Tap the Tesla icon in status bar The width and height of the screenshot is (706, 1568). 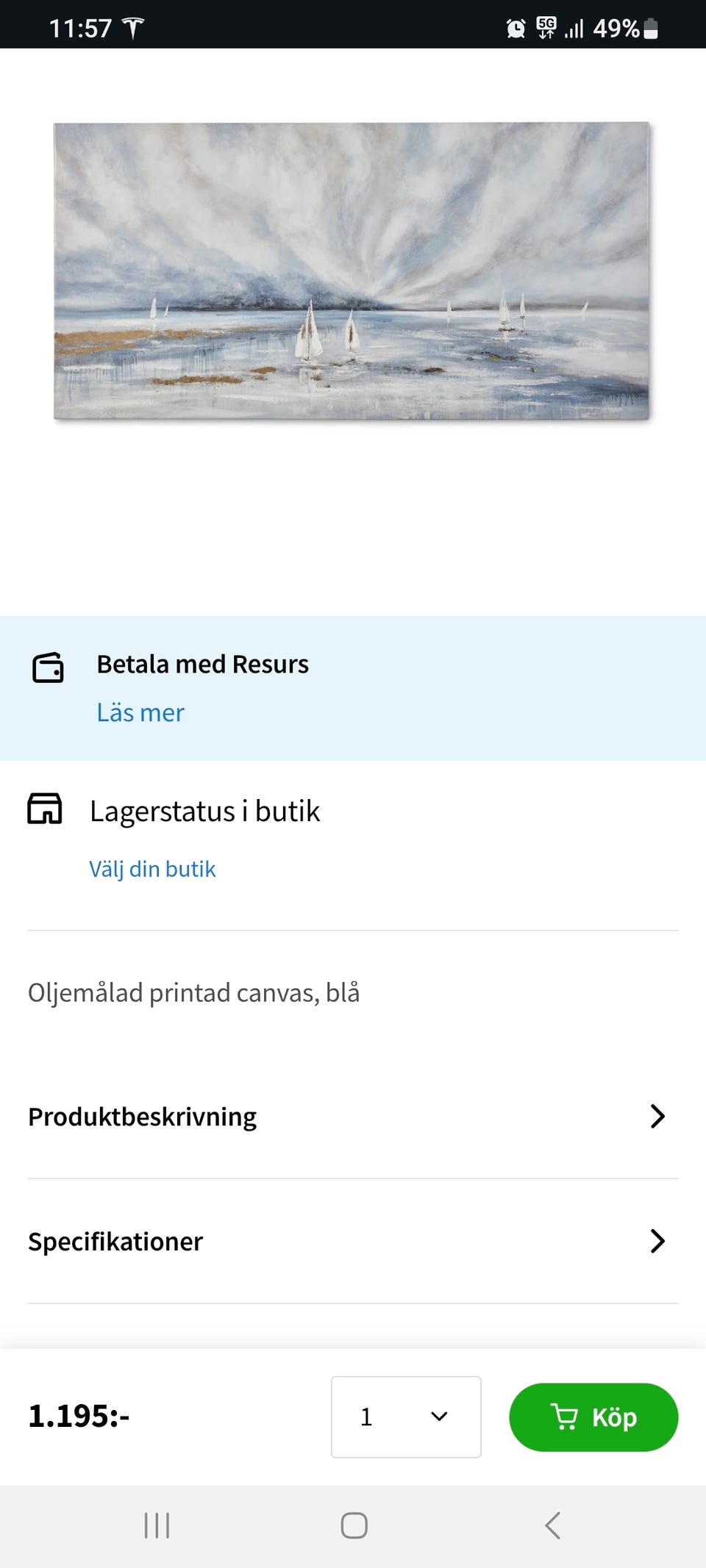133,28
